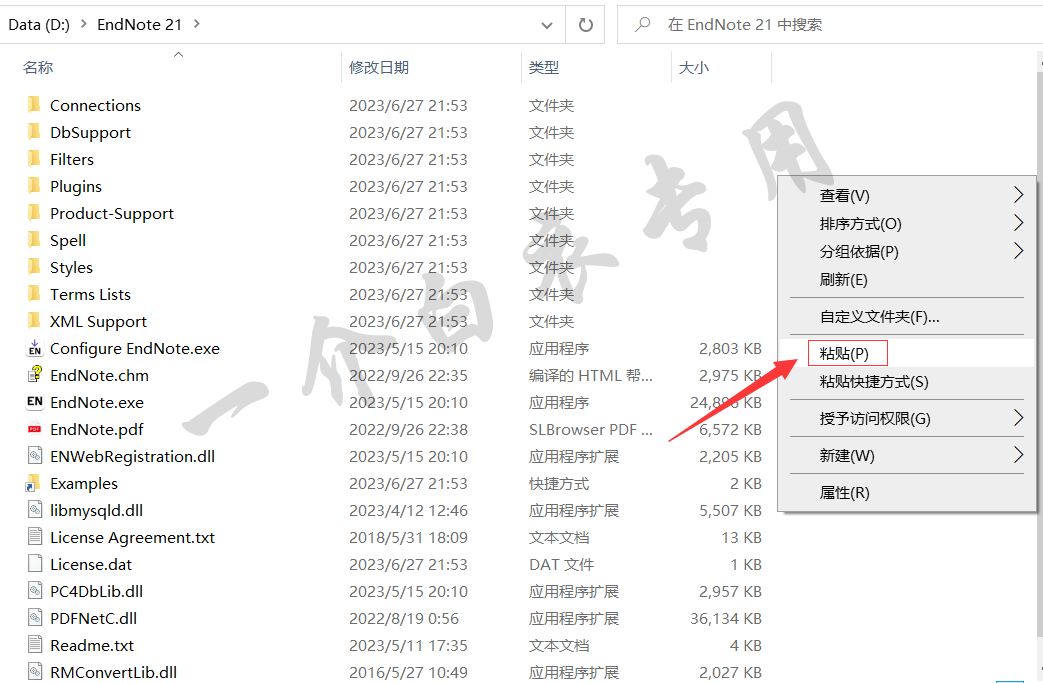Image resolution: width=1043 pixels, height=683 pixels.
Task: Click the Plugins folder icon
Action: tap(34, 186)
